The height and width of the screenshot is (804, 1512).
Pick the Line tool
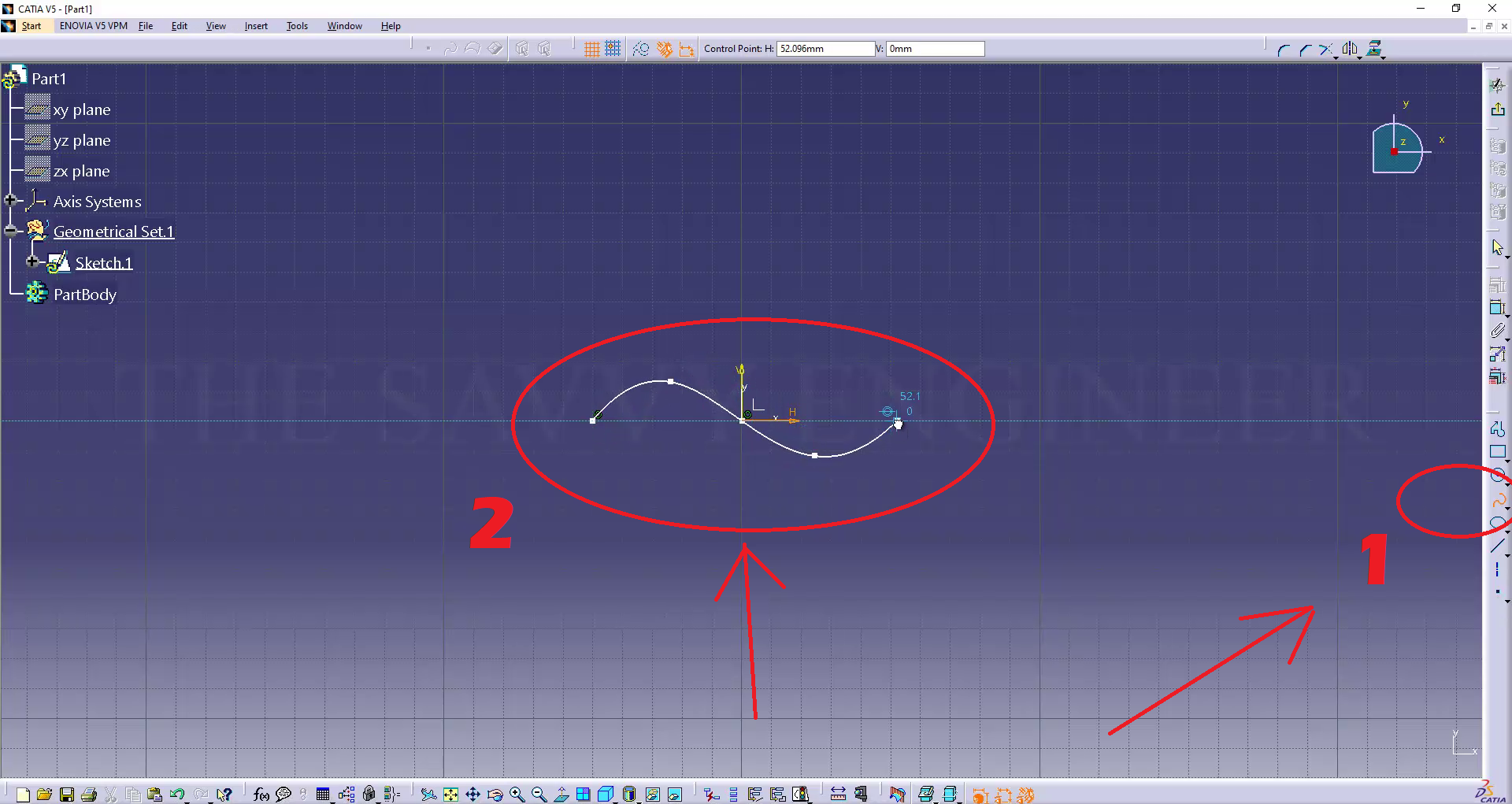click(x=1497, y=546)
